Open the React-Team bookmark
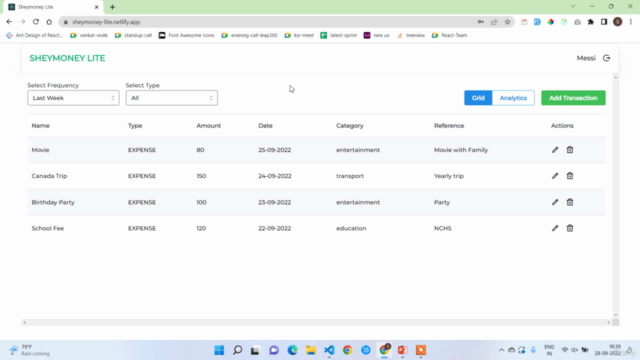This screenshot has width=640, height=360. [449, 36]
